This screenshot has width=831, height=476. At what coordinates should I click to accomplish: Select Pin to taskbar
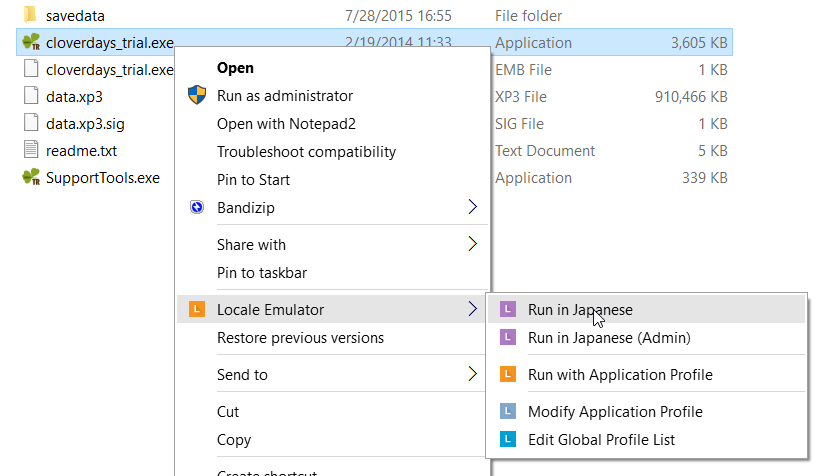click(261, 273)
